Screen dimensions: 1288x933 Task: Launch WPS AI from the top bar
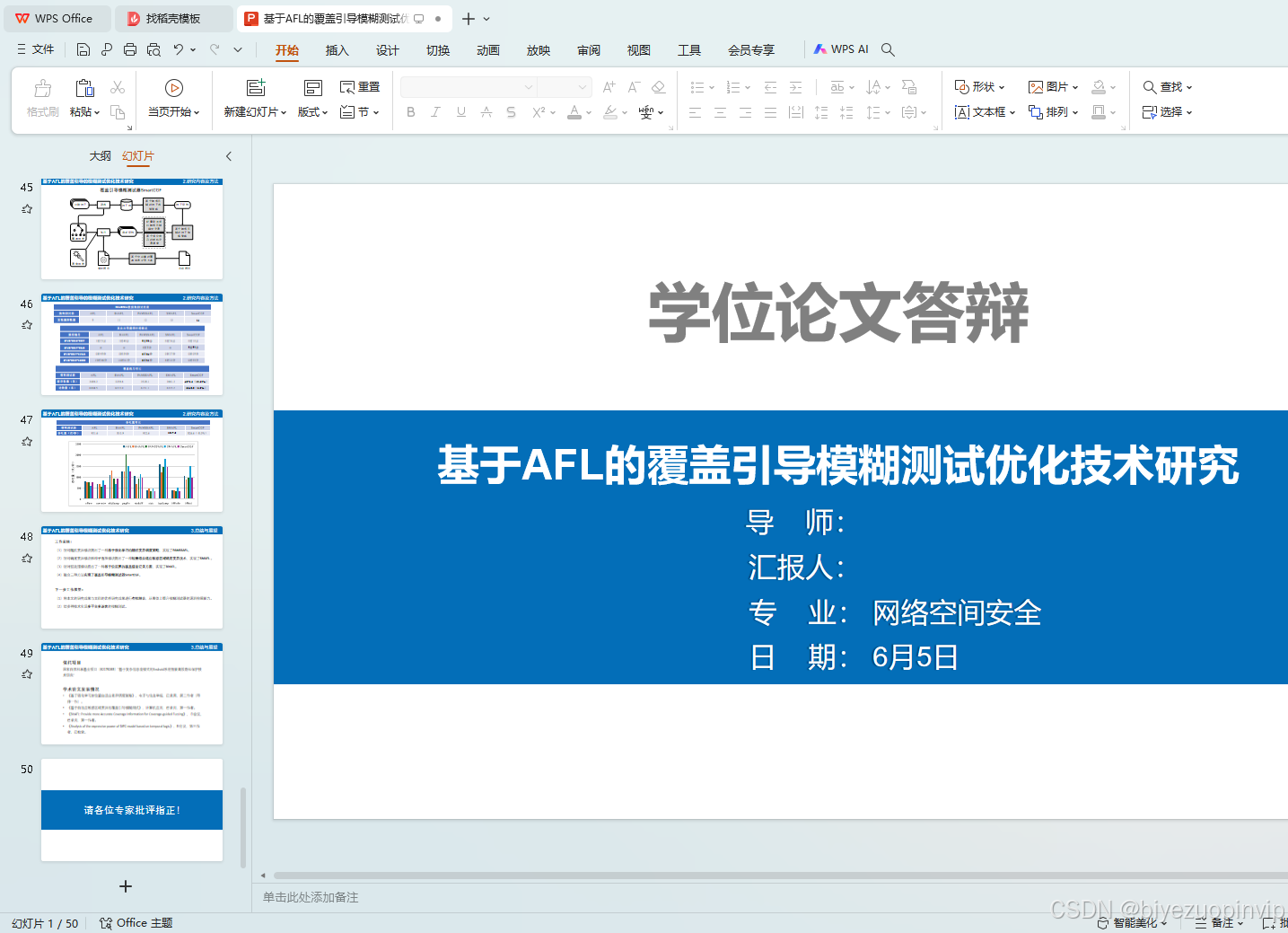coord(841,48)
